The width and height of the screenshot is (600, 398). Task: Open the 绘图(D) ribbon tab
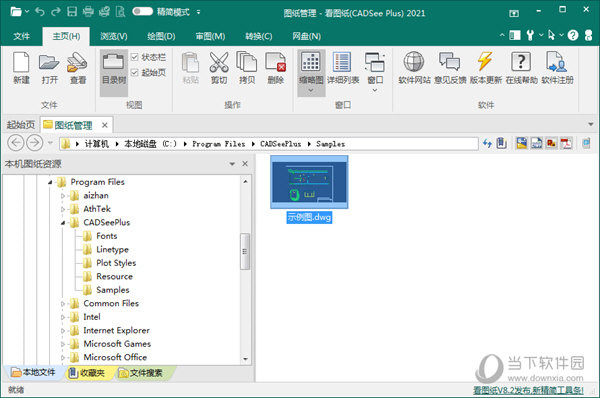pos(161,36)
